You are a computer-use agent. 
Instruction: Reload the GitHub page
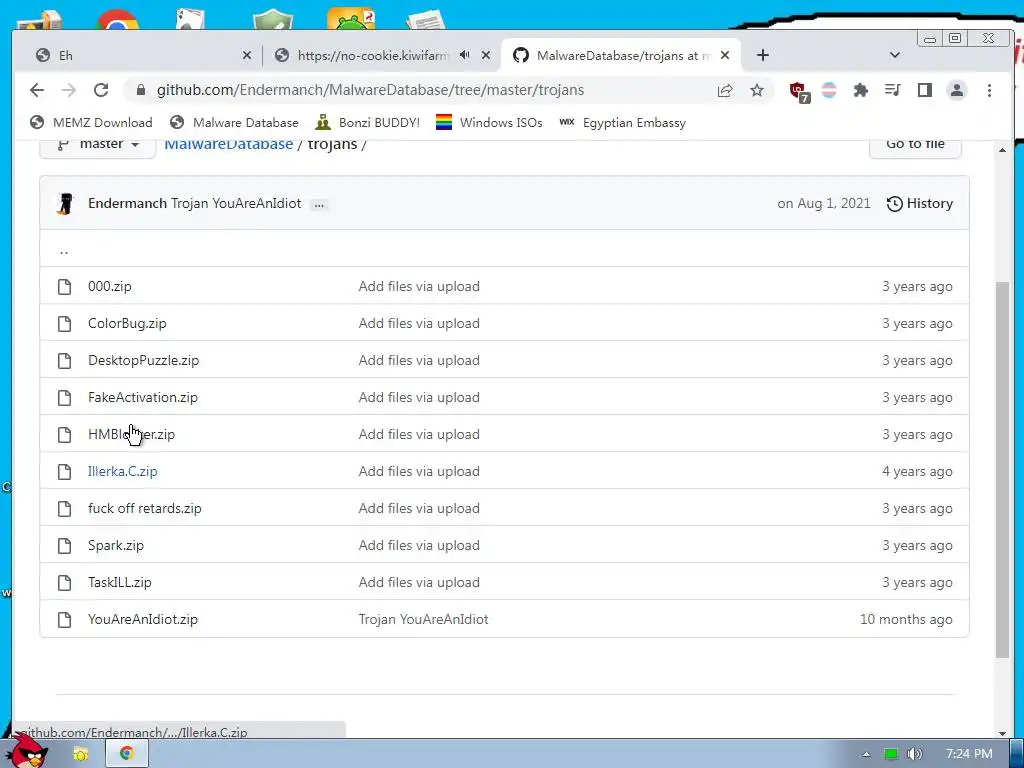tap(101, 90)
